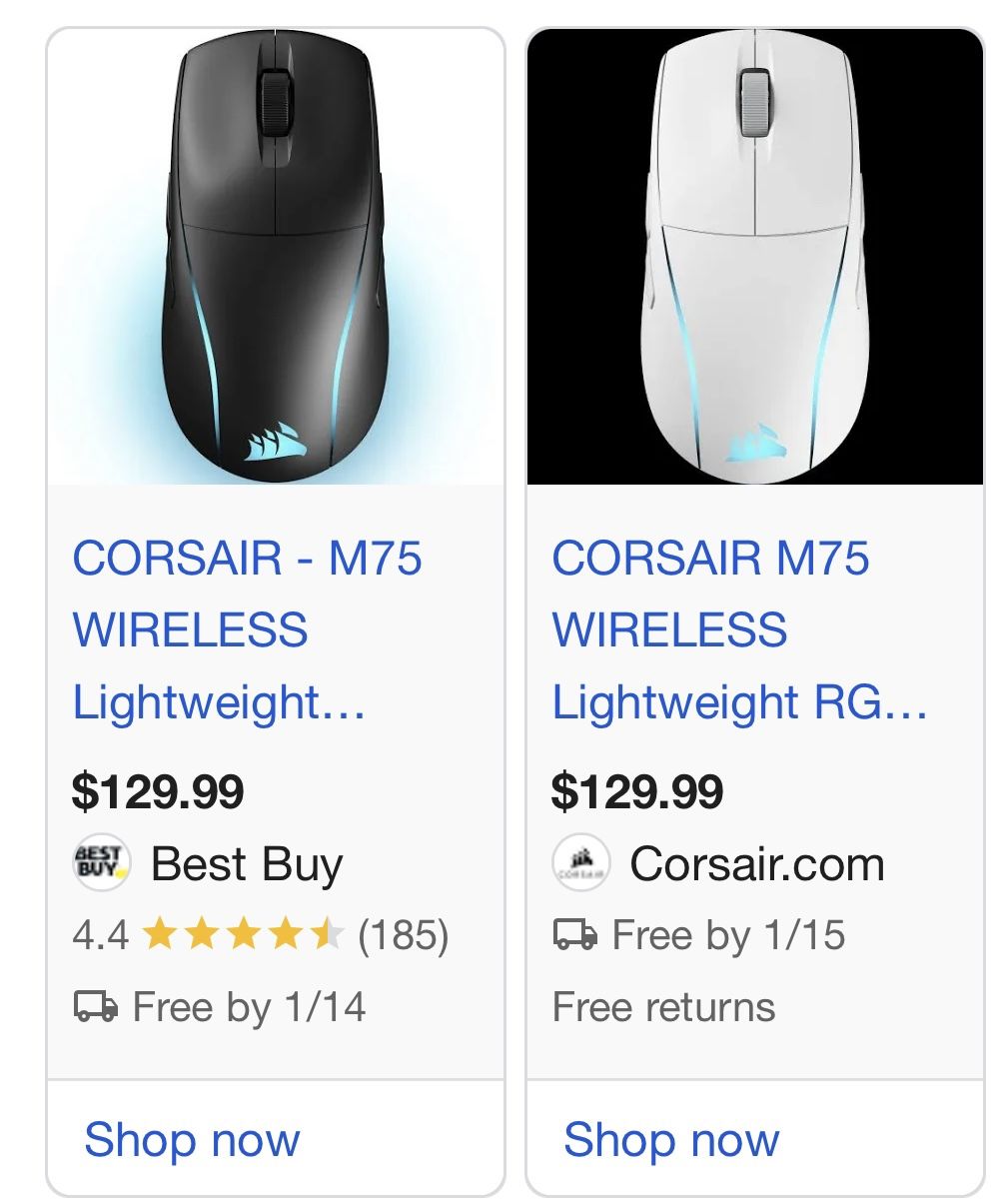The image size is (996, 1204).
Task: Click the Free by 1/14 delivery text
Action: [249, 1006]
